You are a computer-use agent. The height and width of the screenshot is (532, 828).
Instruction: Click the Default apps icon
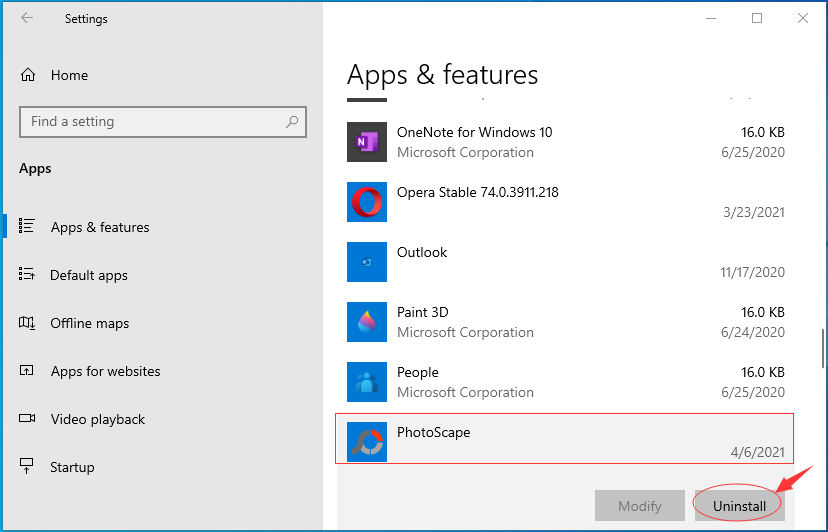click(27, 274)
